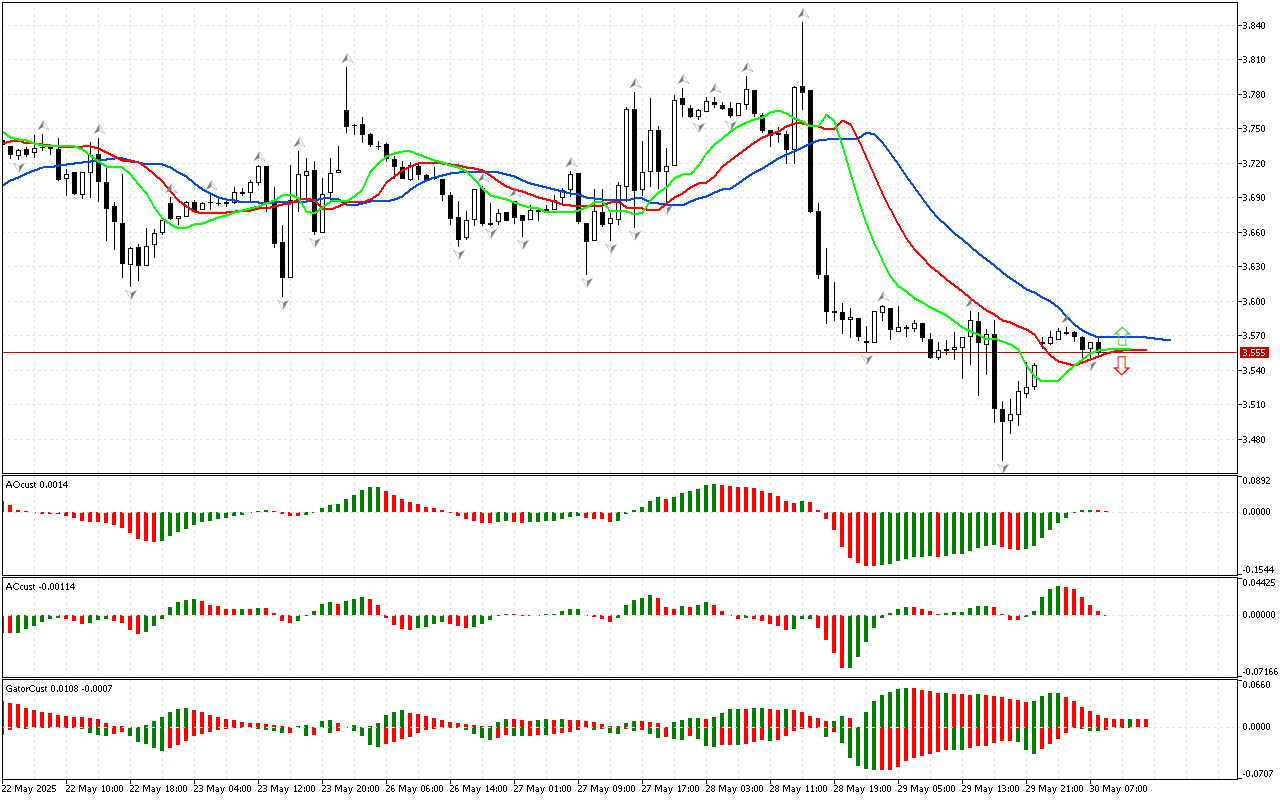The image size is (1280, 800).
Task: Click the red down arrow signal marker
Action: pyautogui.click(x=1122, y=365)
